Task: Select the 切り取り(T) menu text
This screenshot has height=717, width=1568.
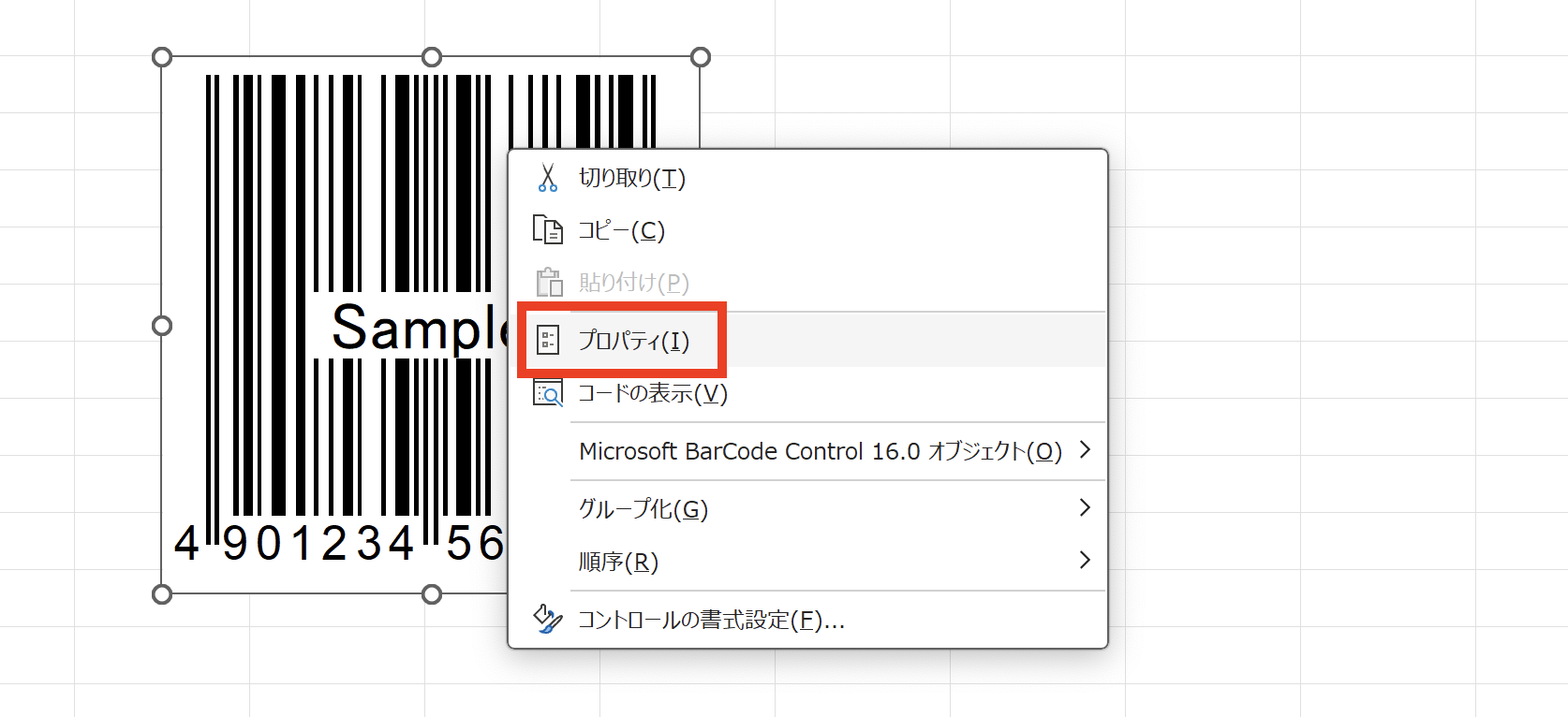Action: [632, 178]
